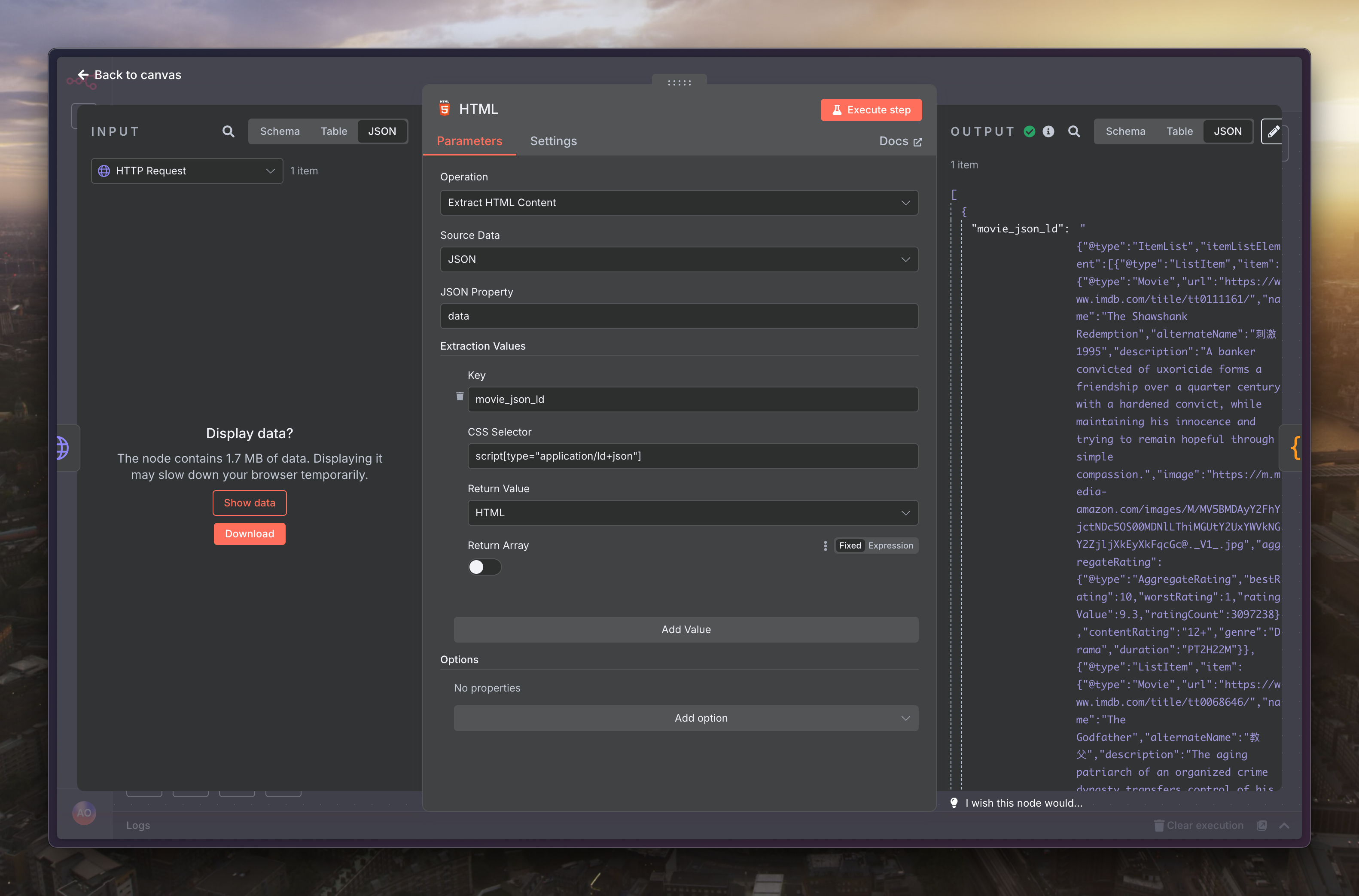Viewport: 1359px width, 896px height.
Task: Click the output info icon
Action: 1048,131
